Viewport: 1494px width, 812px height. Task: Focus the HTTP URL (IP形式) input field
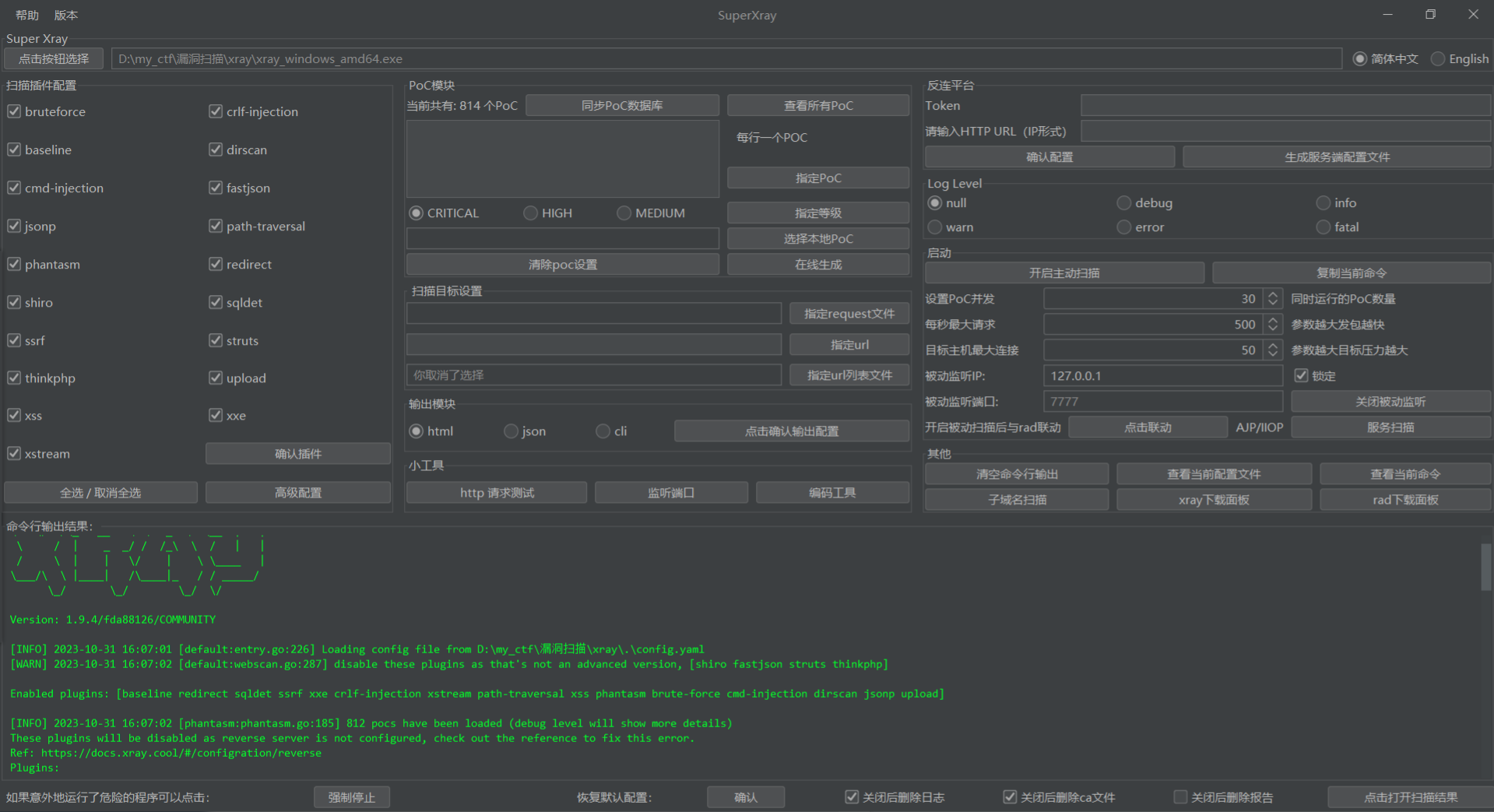click(1285, 132)
